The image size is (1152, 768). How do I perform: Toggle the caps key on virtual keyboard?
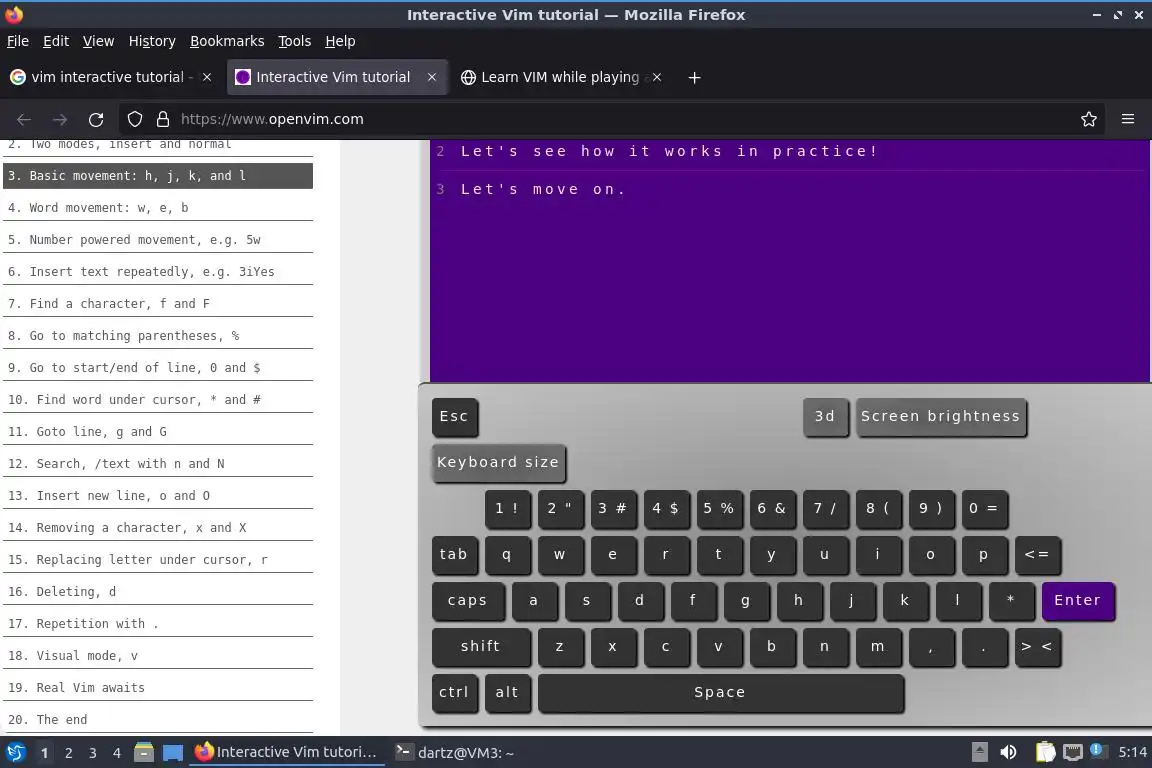(x=468, y=600)
